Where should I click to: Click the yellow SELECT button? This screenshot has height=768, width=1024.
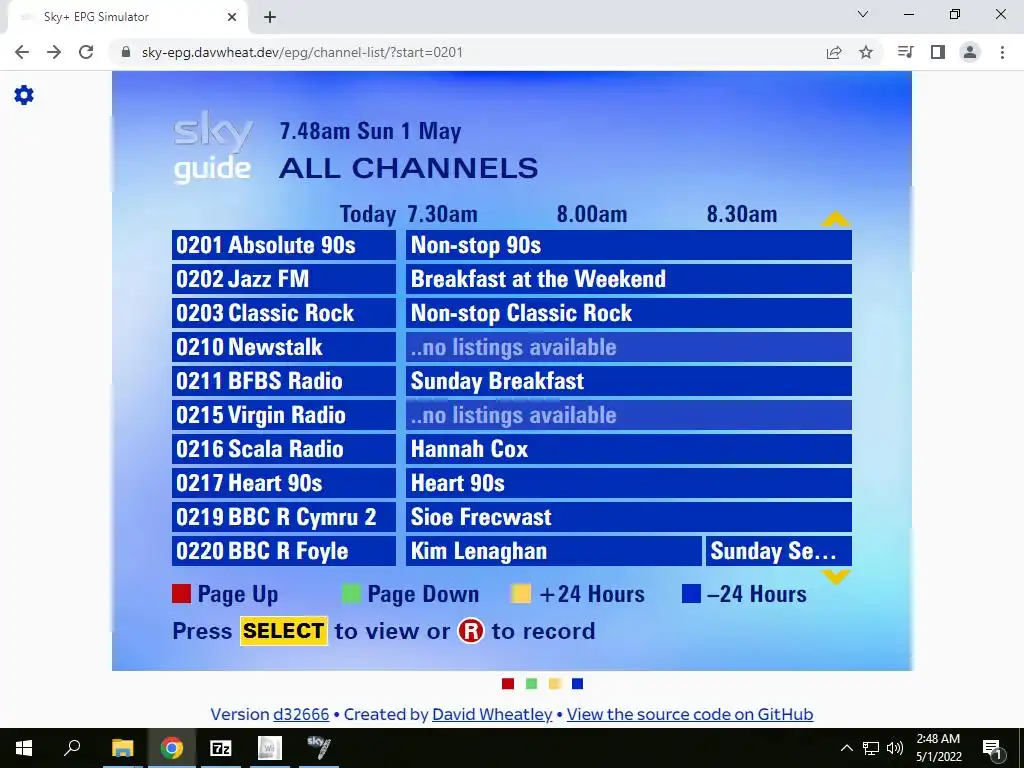(x=283, y=631)
